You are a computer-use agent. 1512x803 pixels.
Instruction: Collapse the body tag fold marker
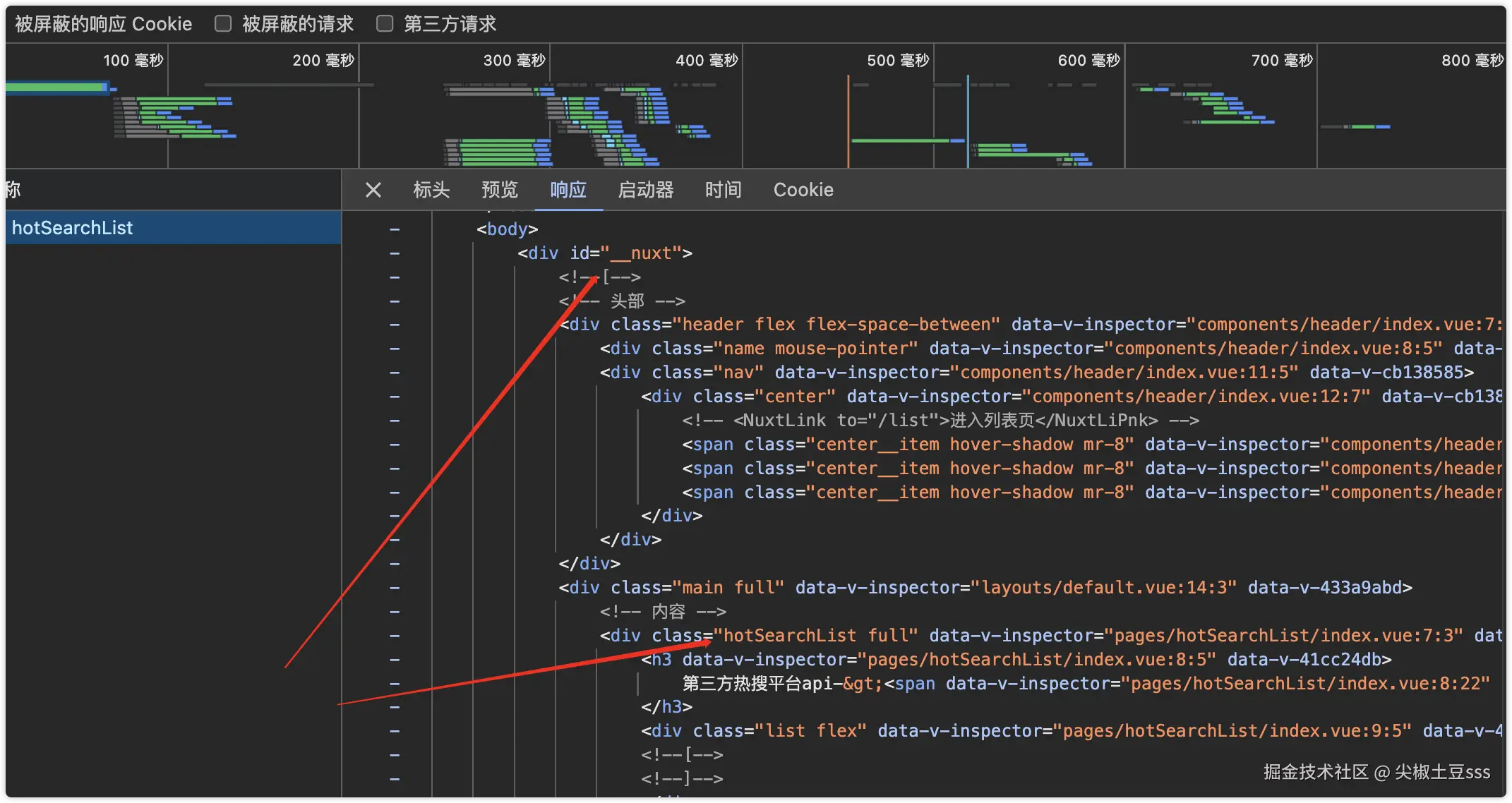[395, 229]
